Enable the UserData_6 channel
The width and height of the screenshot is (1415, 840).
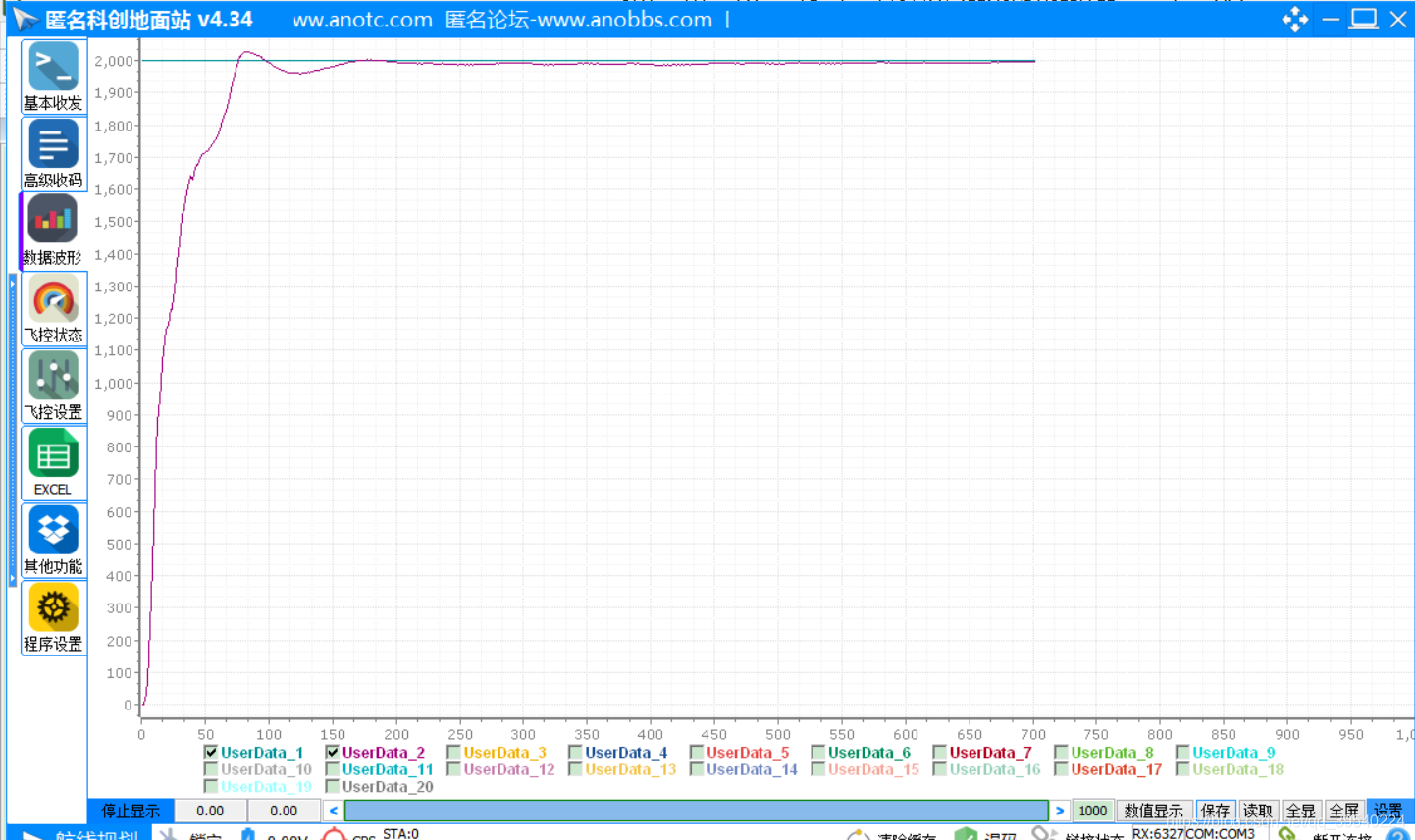[x=818, y=753]
